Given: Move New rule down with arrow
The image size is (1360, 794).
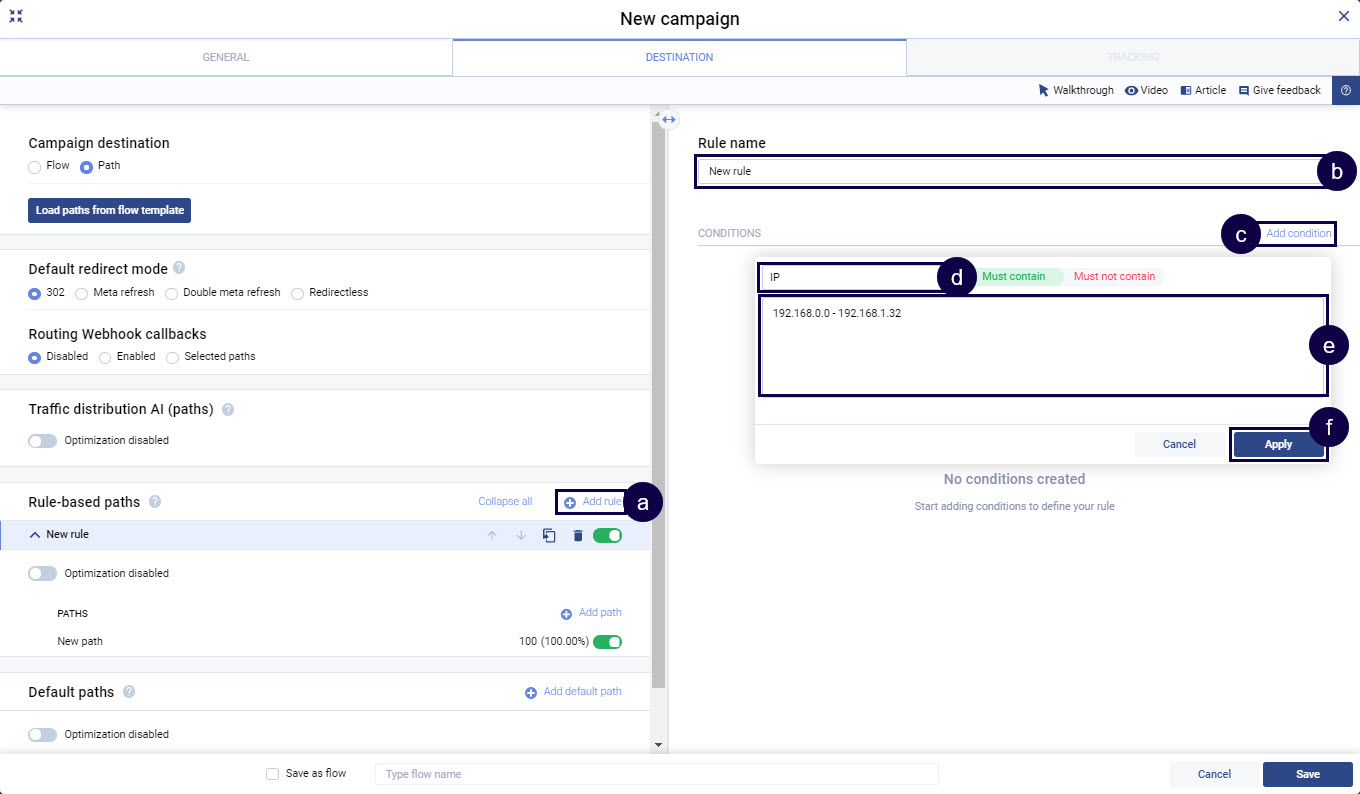Looking at the screenshot, I should [521, 536].
